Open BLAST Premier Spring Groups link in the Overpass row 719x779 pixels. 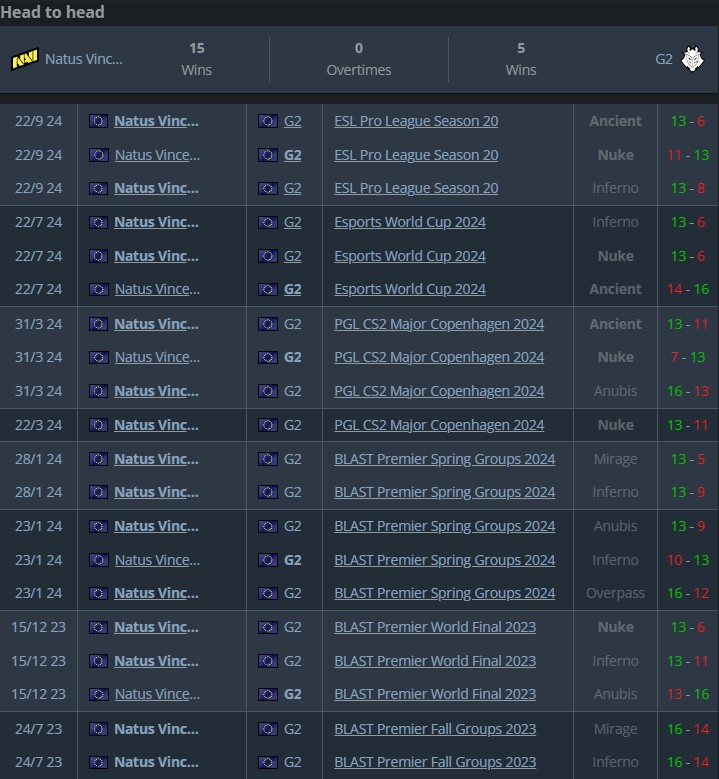(444, 594)
